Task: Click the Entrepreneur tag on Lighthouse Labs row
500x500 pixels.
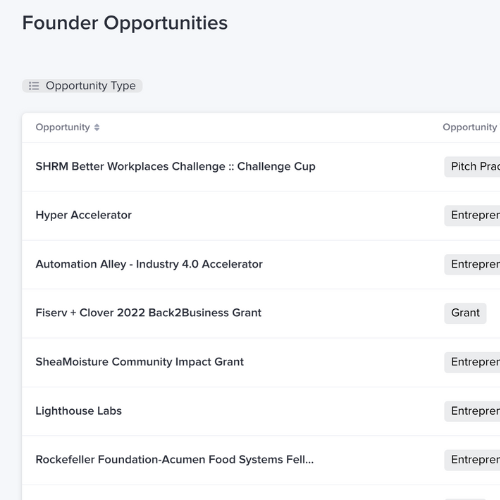Action: pyautogui.click(x=472, y=411)
